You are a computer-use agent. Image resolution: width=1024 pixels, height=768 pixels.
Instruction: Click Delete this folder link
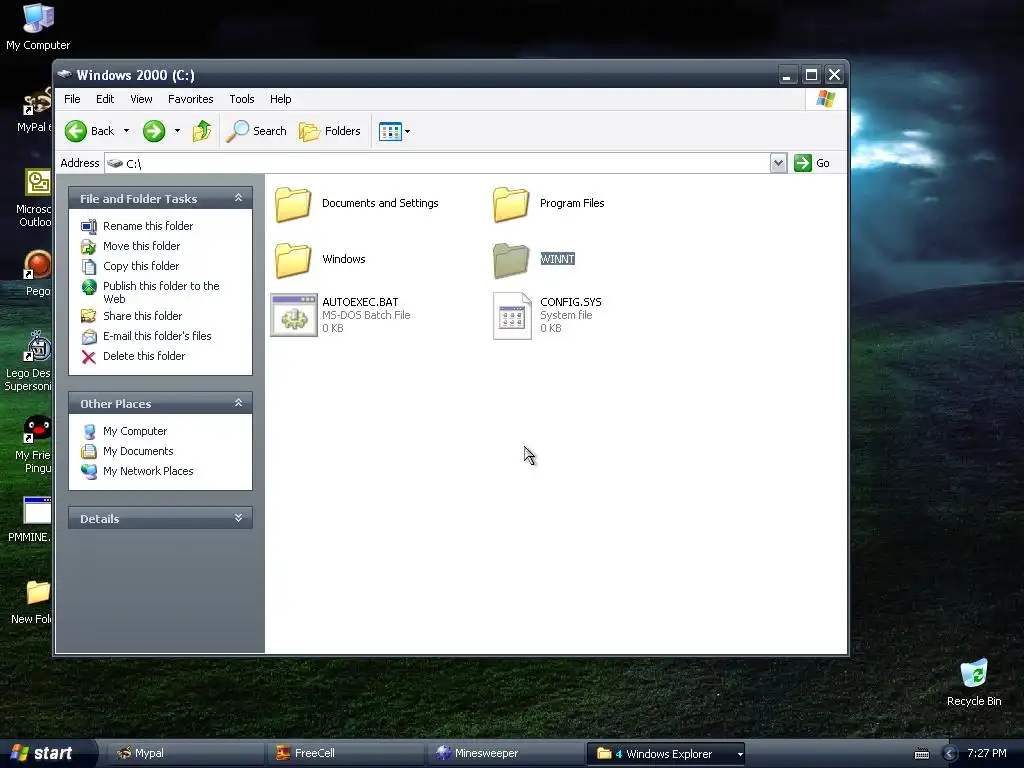click(x=144, y=357)
